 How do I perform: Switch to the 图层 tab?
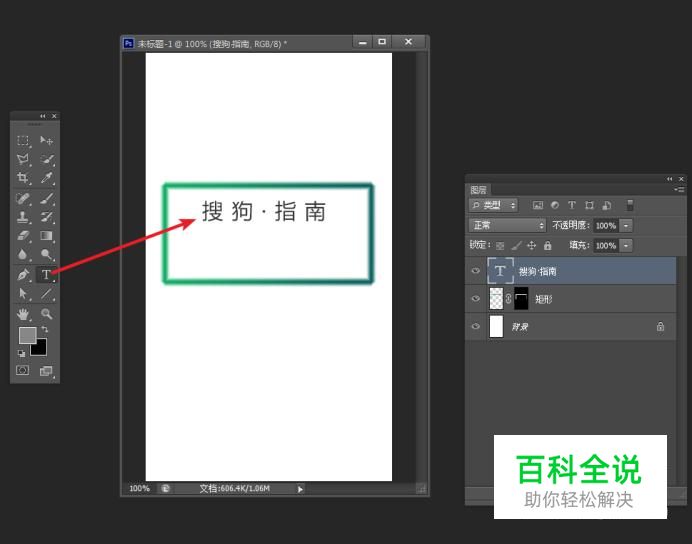point(478,190)
